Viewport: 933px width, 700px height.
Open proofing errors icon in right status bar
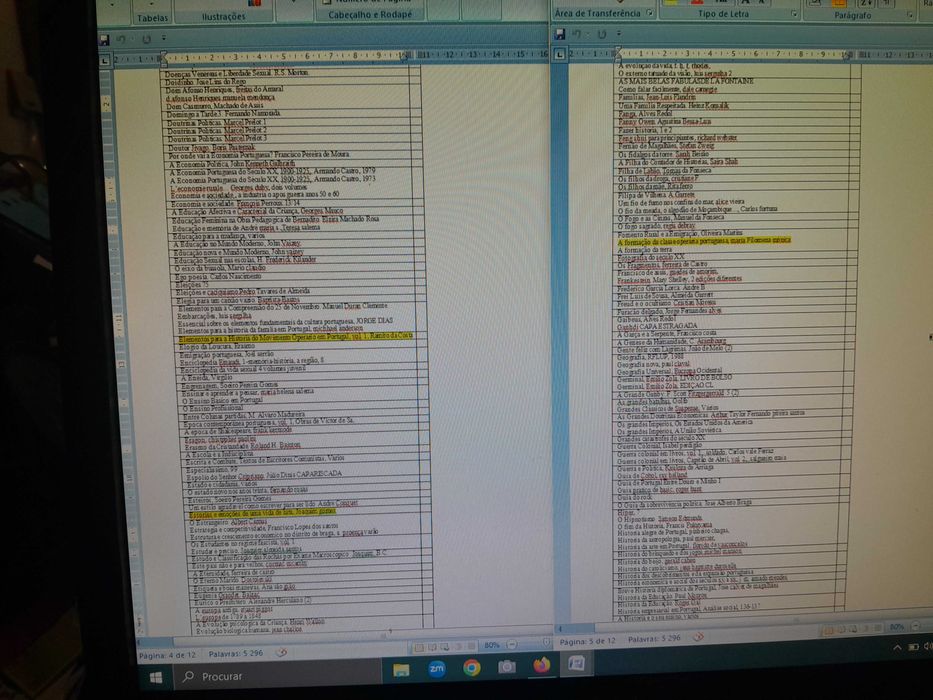point(699,637)
